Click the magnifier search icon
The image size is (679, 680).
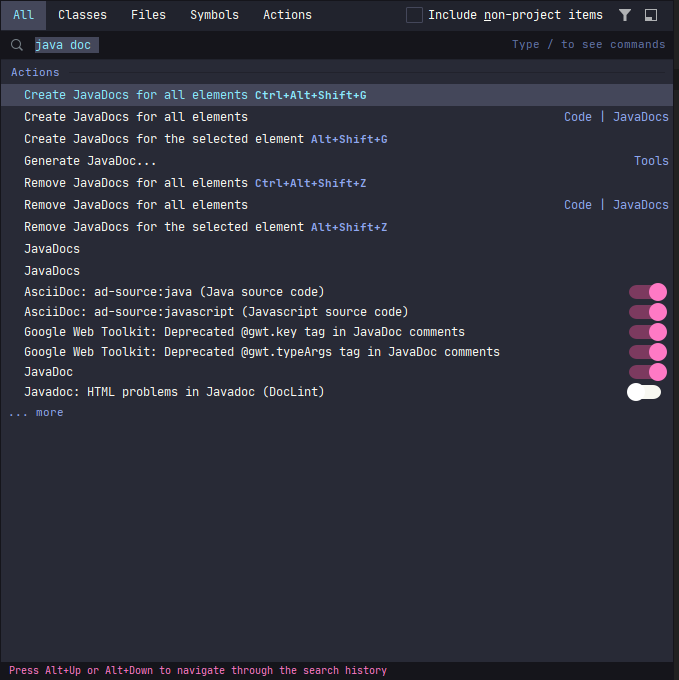17,45
